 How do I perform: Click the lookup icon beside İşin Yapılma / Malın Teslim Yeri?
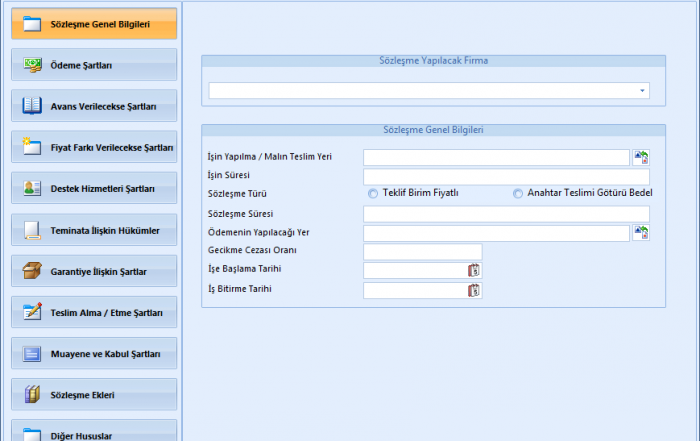coord(641,157)
